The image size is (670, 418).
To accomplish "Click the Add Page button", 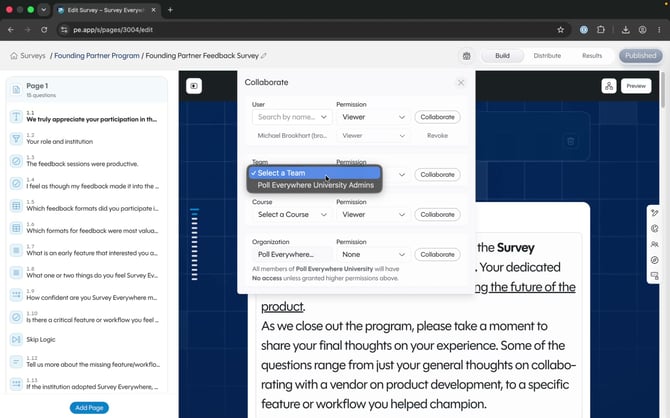I will (89, 408).
